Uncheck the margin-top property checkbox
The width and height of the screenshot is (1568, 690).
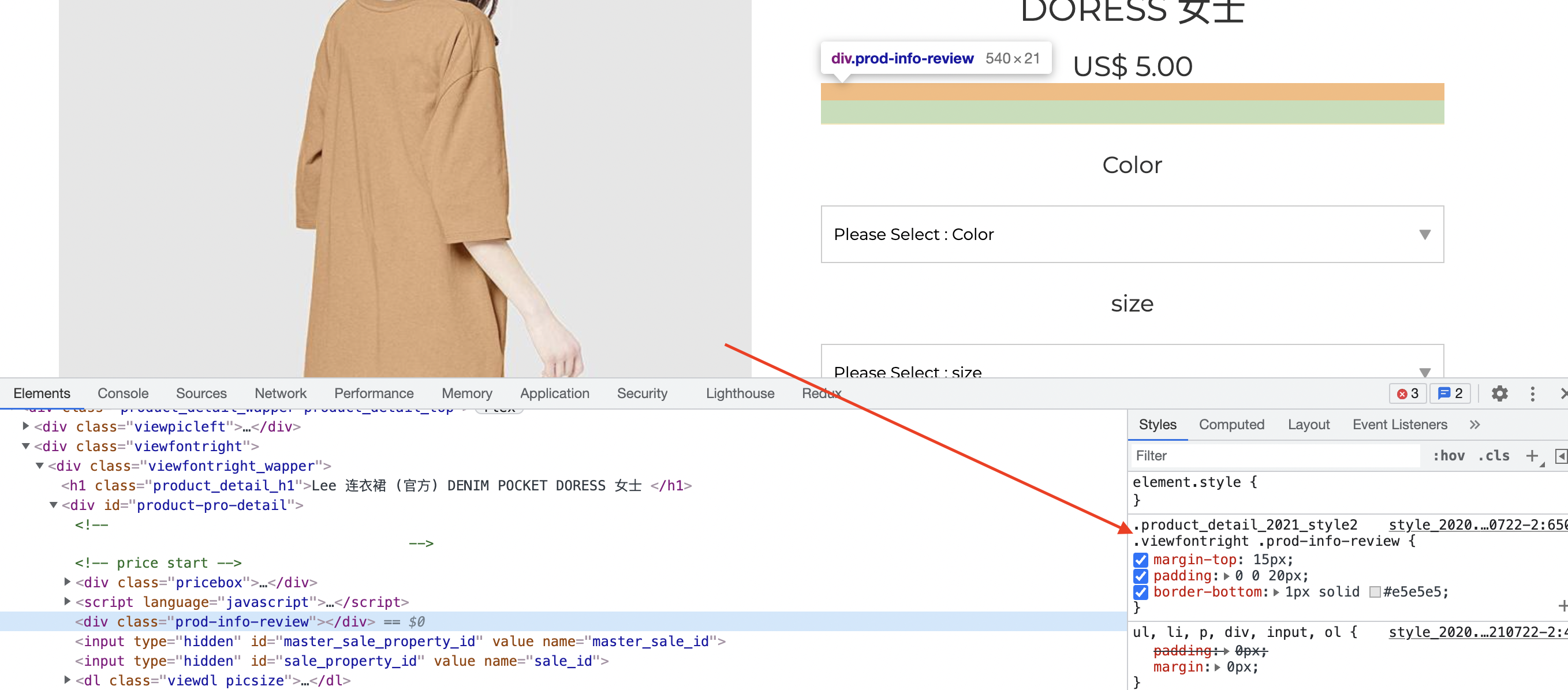(x=1141, y=560)
